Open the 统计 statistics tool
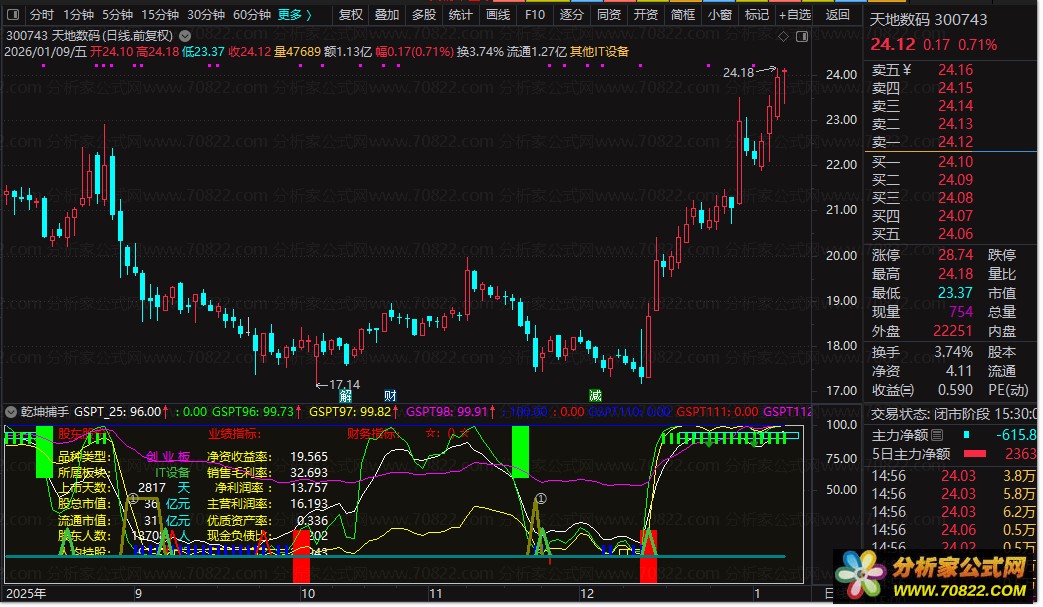The width and height of the screenshot is (1043, 607). coord(460,14)
